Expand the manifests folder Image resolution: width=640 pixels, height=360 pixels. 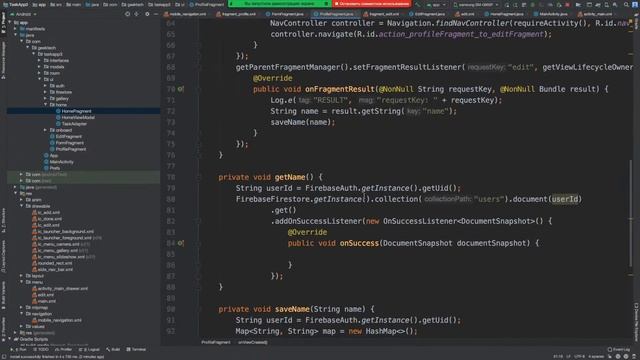(x=16, y=29)
